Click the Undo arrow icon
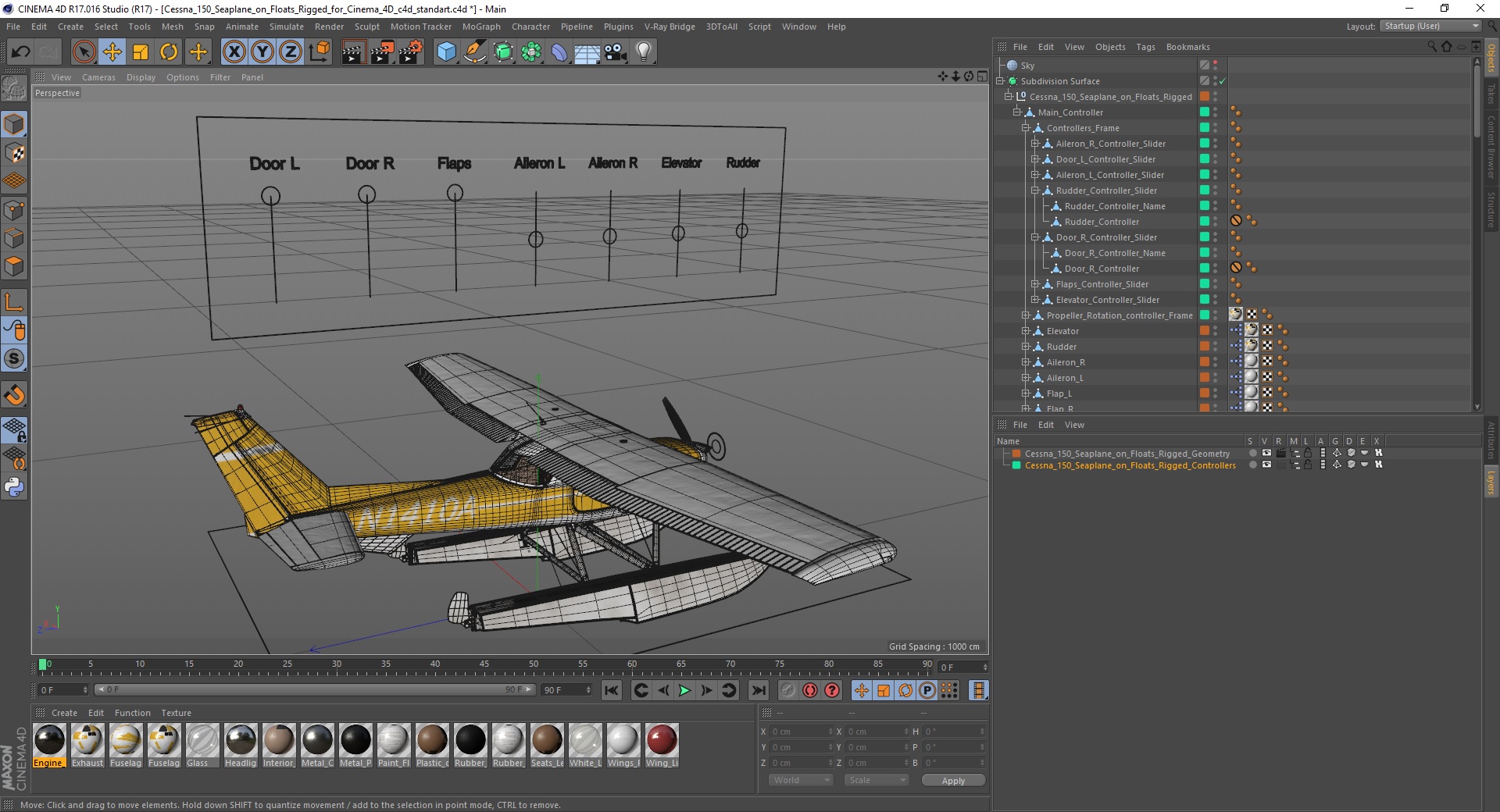The height and width of the screenshot is (812, 1500). [21, 52]
